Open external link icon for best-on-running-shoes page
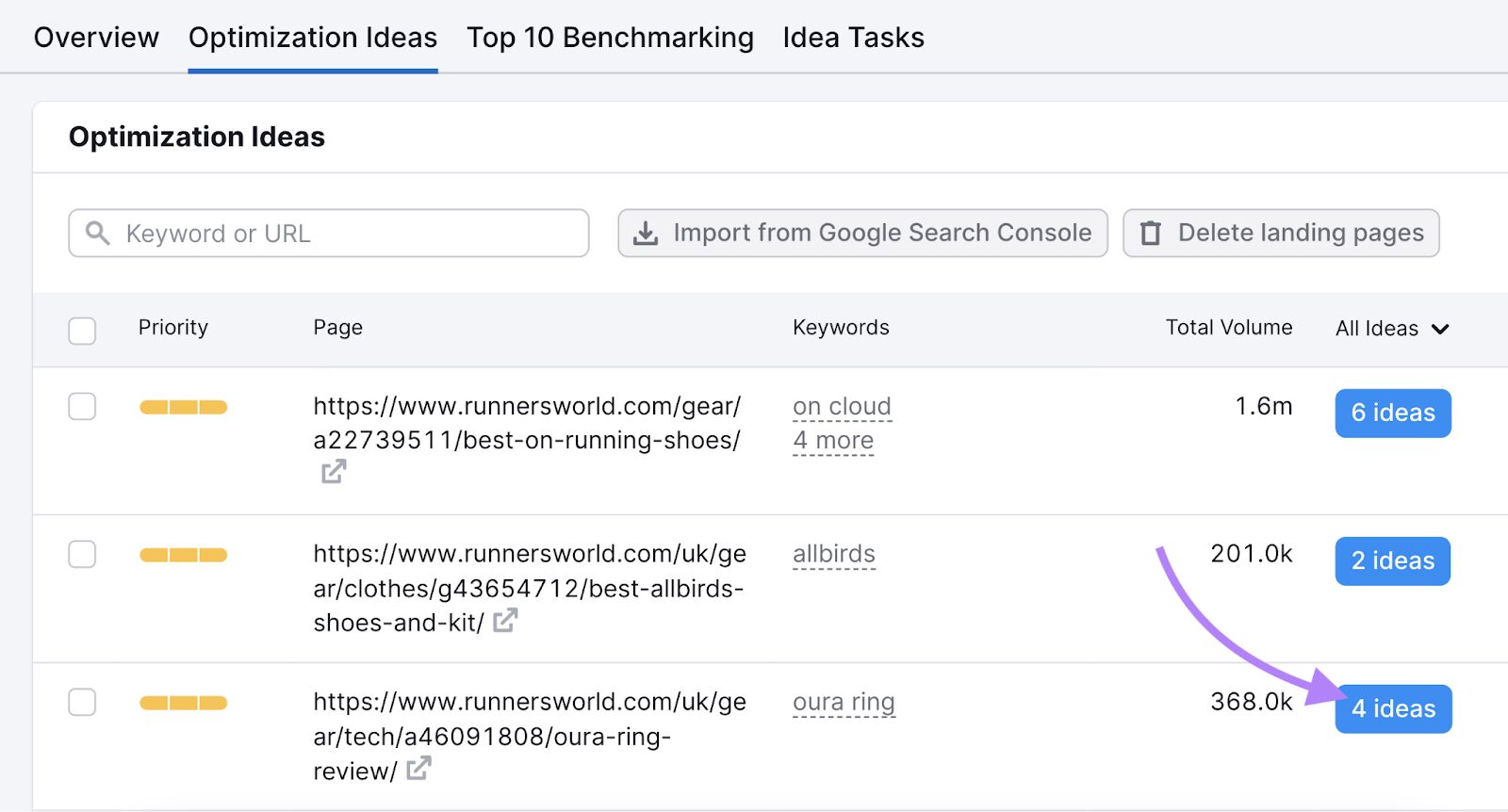The height and width of the screenshot is (812, 1508). click(x=334, y=471)
